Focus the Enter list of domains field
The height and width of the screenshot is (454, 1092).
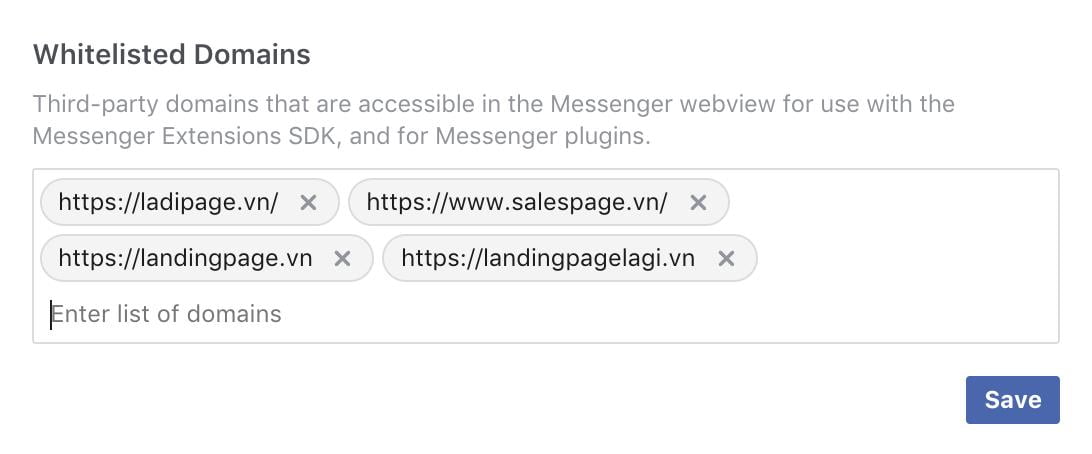coord(400,314)
